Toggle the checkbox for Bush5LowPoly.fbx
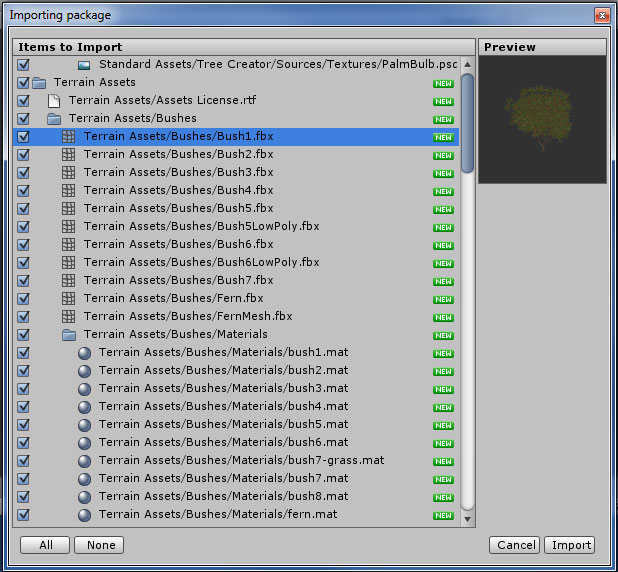The width and height of the screenshot is (618, 572). [x=23, y=226]
